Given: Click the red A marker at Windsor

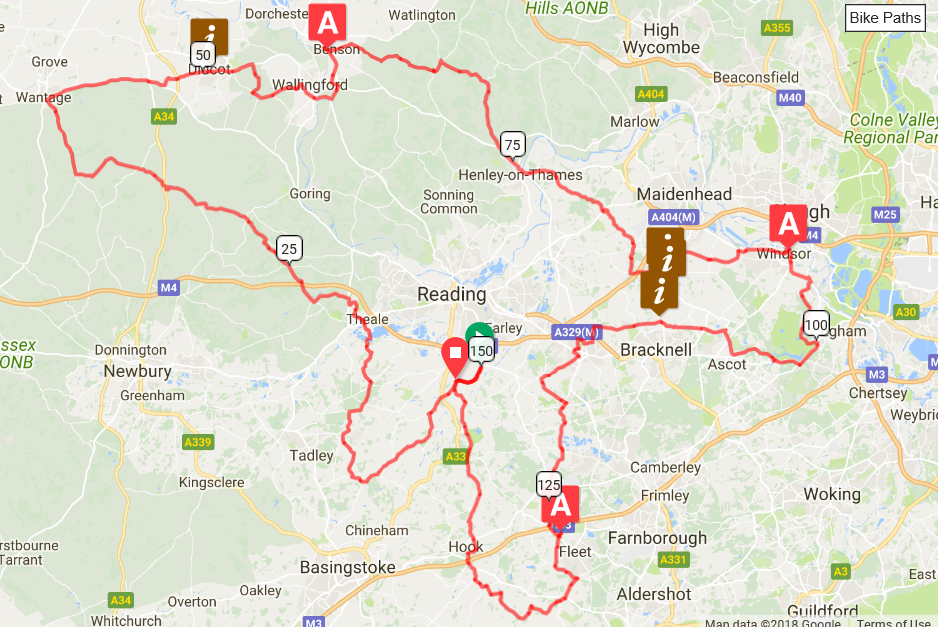Looking at the screenshot, I should [x=788, y=225].
